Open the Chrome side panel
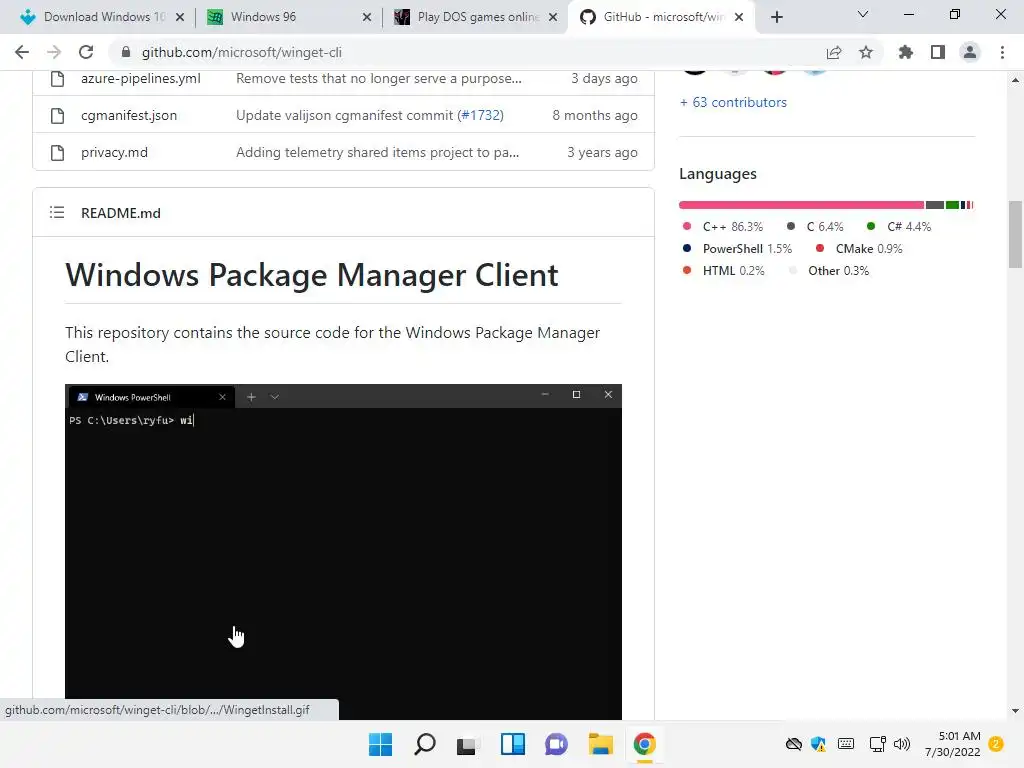This screenshot has height=768, width=1024. [x=938, y=52]
